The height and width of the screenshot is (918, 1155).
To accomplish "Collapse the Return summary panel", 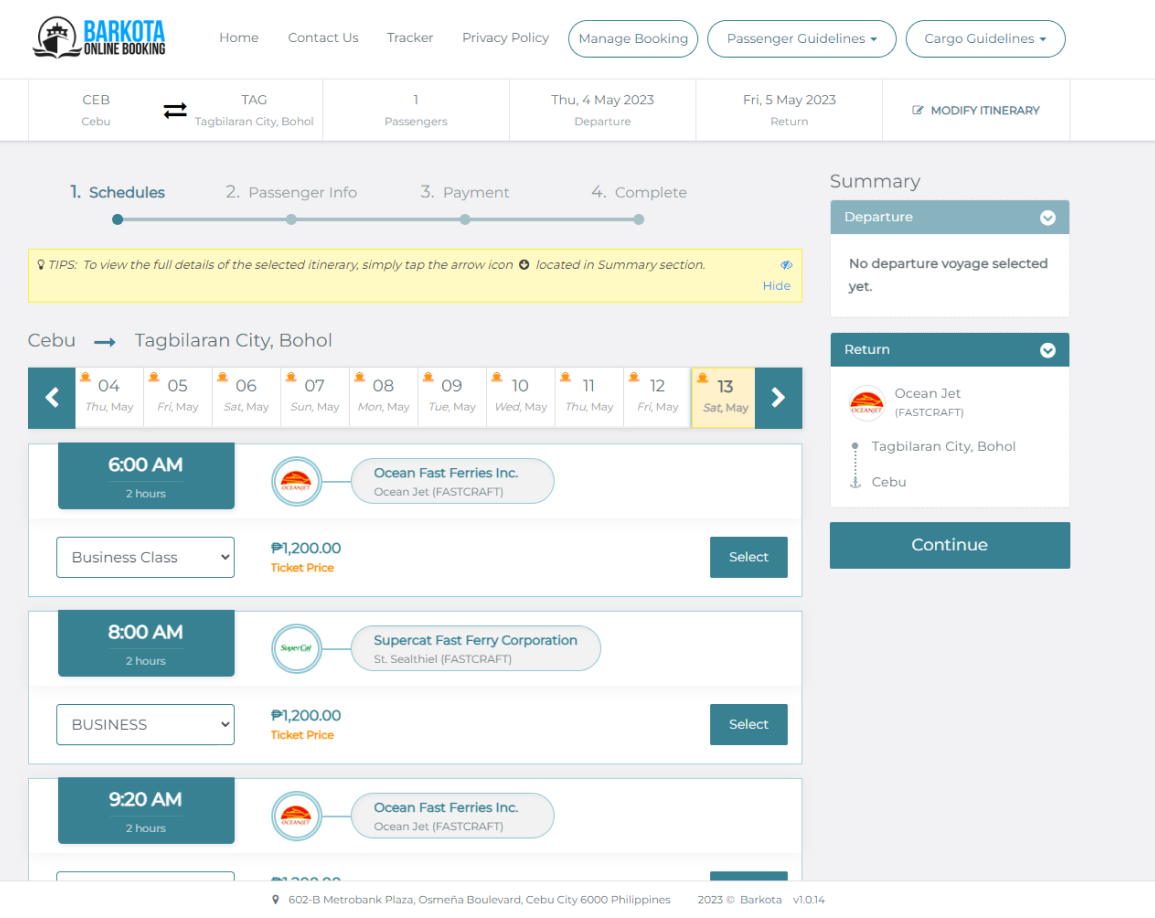I will pyautogui.click(x=1047, y=350).
